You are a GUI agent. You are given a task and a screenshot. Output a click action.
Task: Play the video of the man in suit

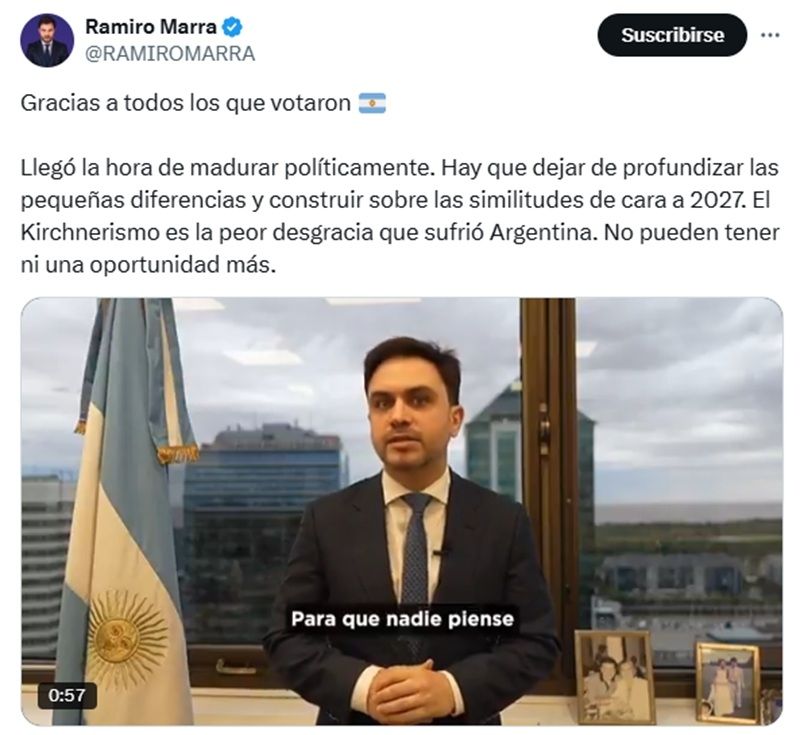(x=402, y=511)
